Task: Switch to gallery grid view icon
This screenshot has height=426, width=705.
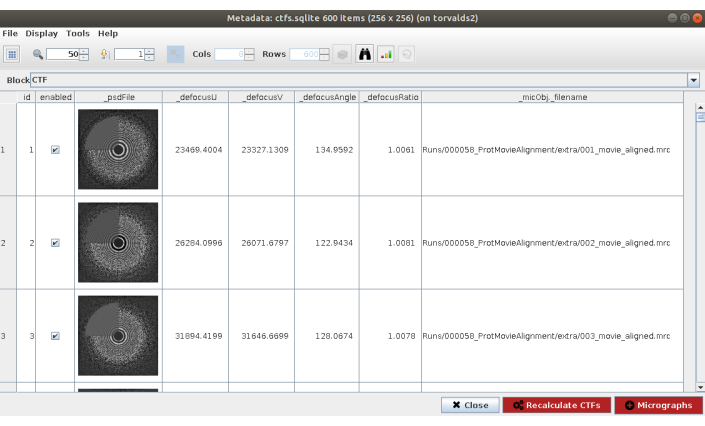Action: [x=12, y=54]
